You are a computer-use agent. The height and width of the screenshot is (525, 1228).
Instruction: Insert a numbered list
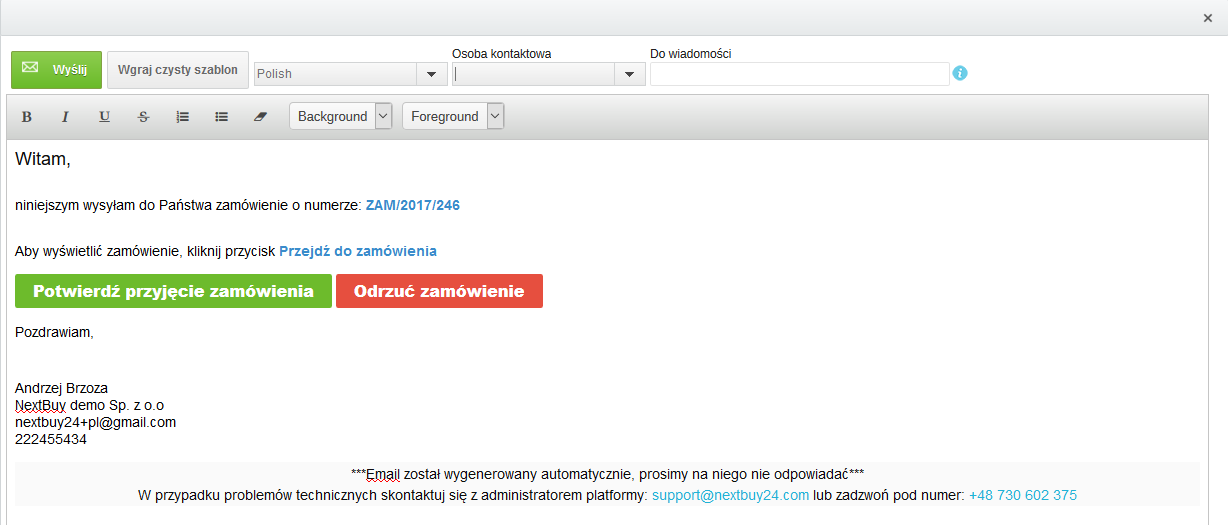pyautogui.click(x=183, y=117)
